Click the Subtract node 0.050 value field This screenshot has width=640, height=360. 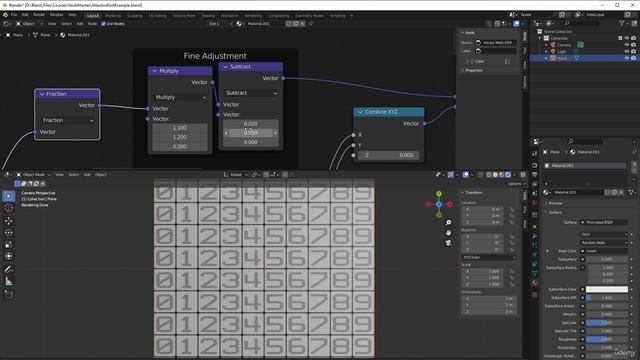point(251,133)
